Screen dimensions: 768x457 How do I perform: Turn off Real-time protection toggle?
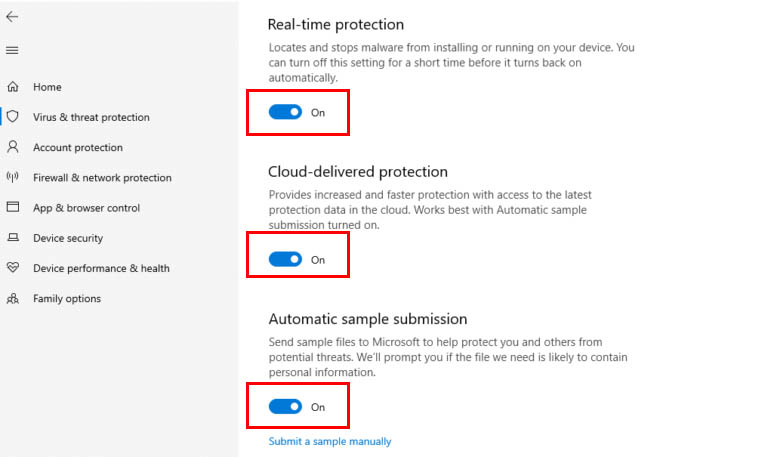pos(285,112)
